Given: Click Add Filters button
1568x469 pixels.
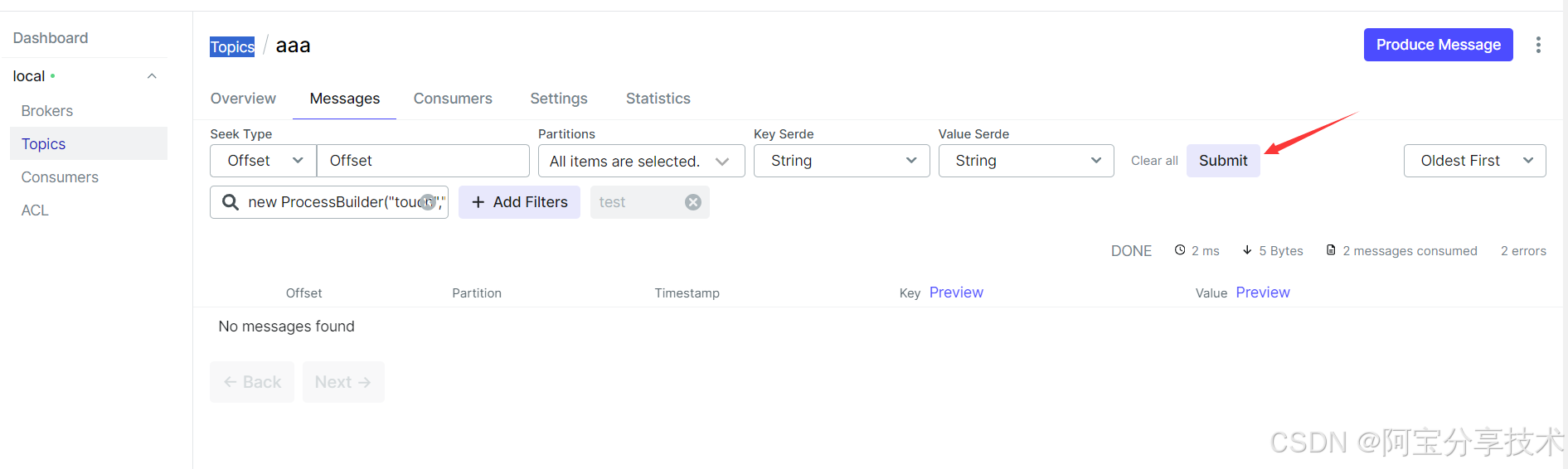Looking at the screenshot, I should click(x=519, y=202).
